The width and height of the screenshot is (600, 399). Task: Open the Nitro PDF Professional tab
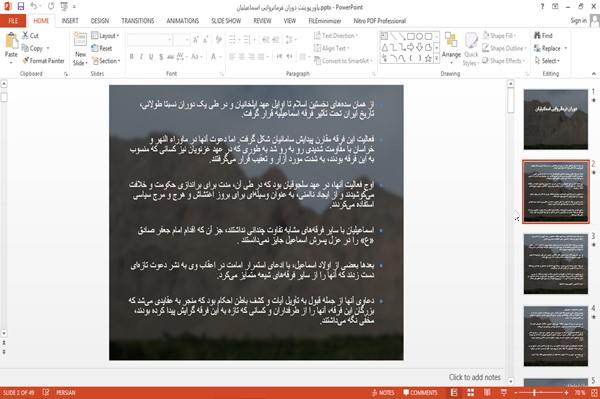[x=380, y=21]
